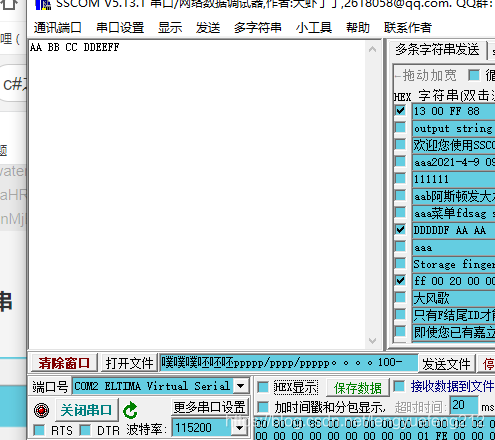495x440 pixels.
Task: Open the 通讯端口 menu
Action: point(57,28)
